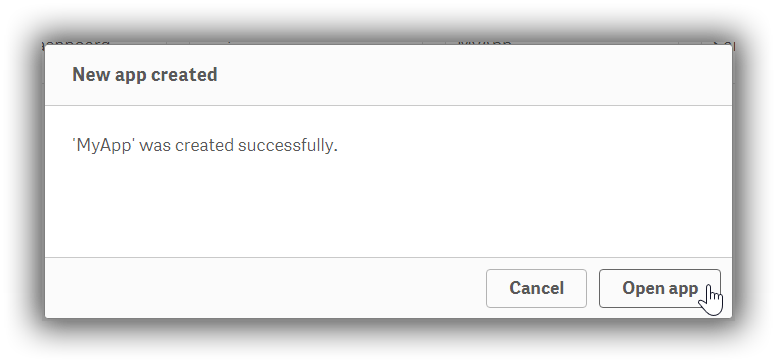Click the partially hidden text above dialog's left corner

click(77, 43)
